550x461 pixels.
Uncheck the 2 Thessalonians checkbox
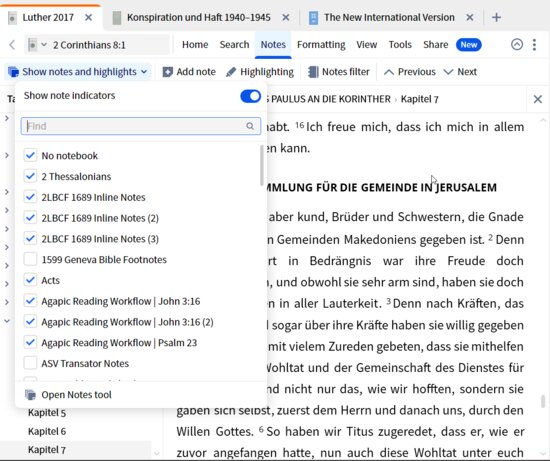pyautogui.click(x=30, y=176)
